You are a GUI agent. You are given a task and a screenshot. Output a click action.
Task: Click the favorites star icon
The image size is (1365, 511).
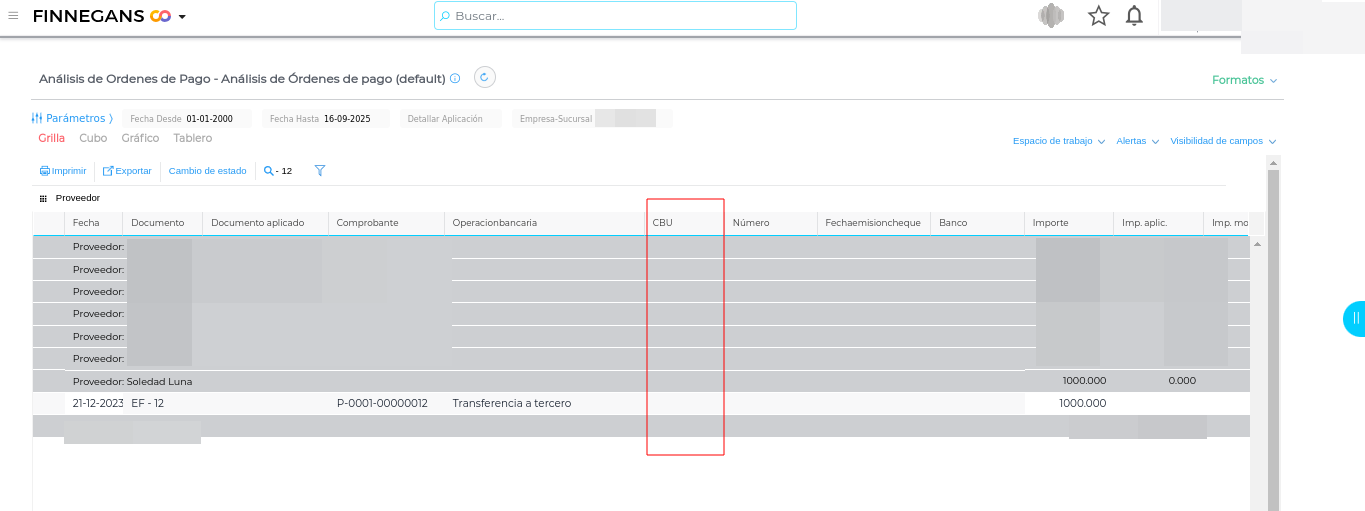coord(1099,15)
